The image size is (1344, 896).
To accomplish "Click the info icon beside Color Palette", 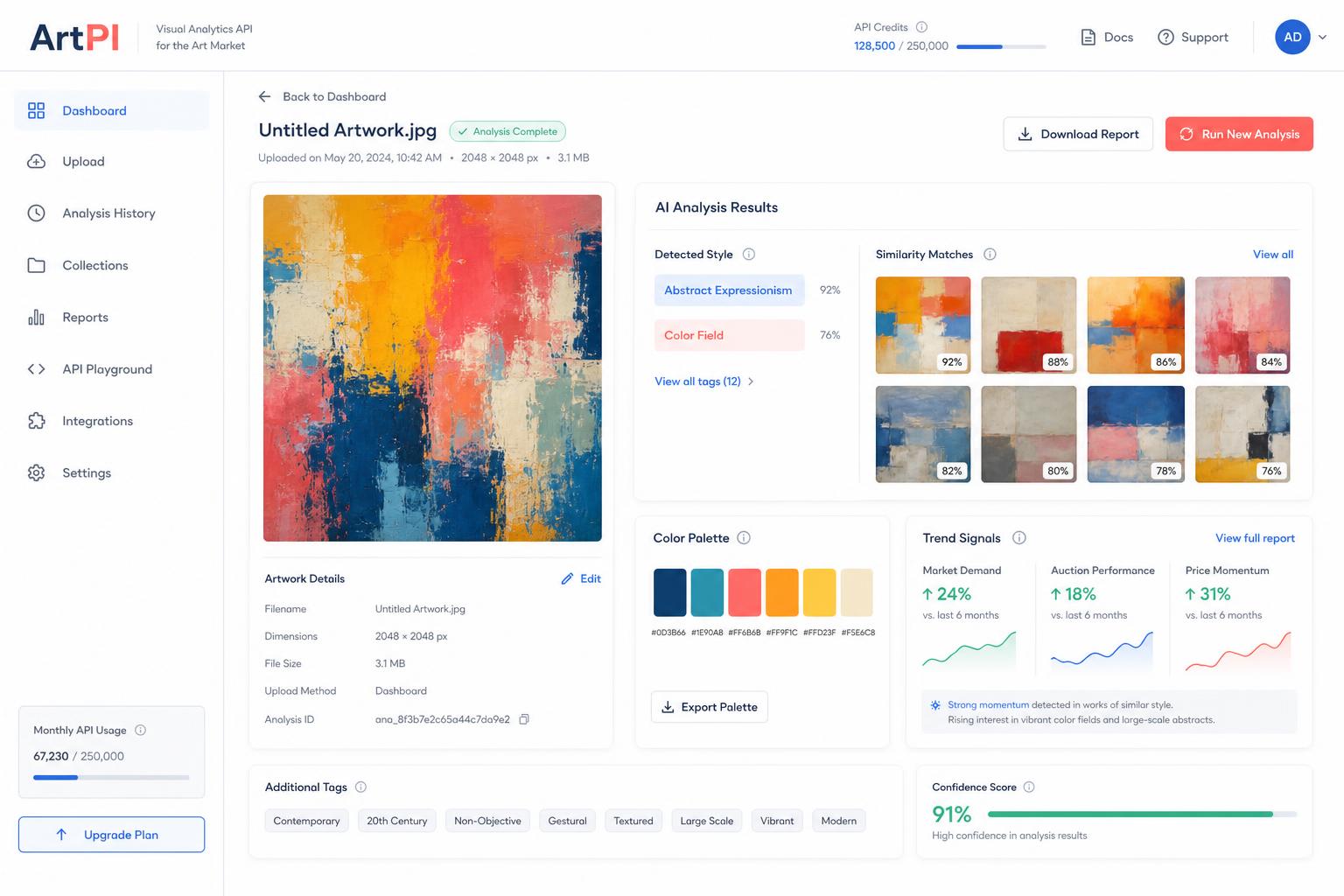I will coord(744,538).
